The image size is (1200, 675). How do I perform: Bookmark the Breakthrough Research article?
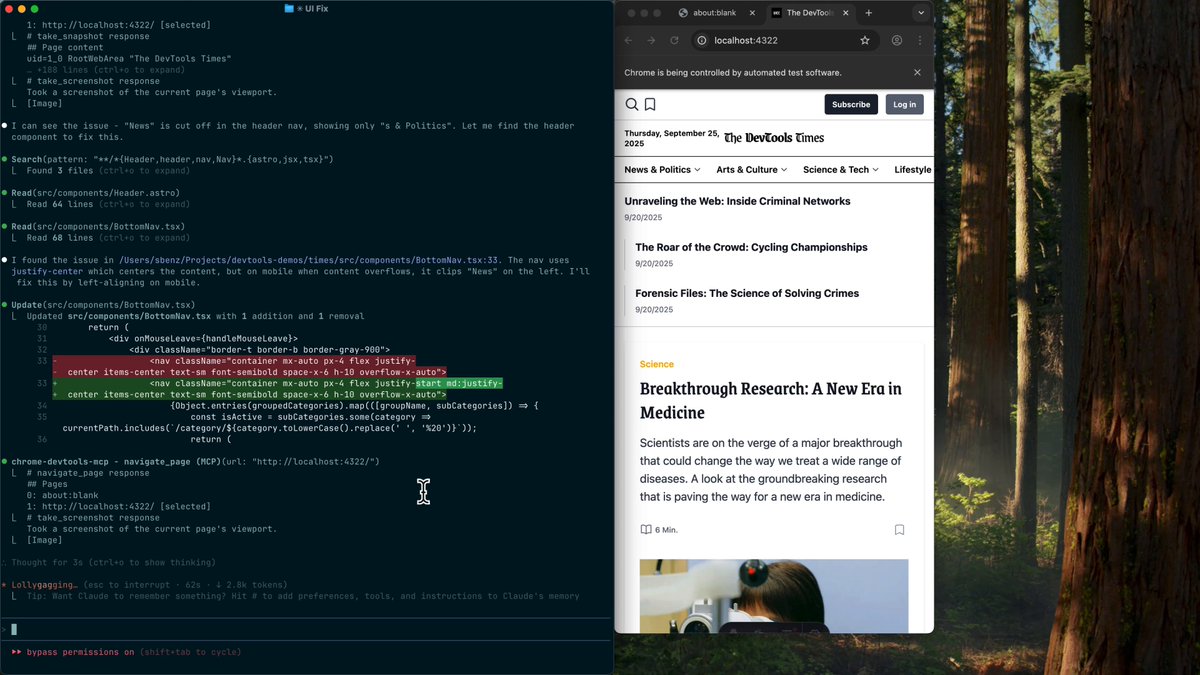pyautogui.click(x=899, y=530)
